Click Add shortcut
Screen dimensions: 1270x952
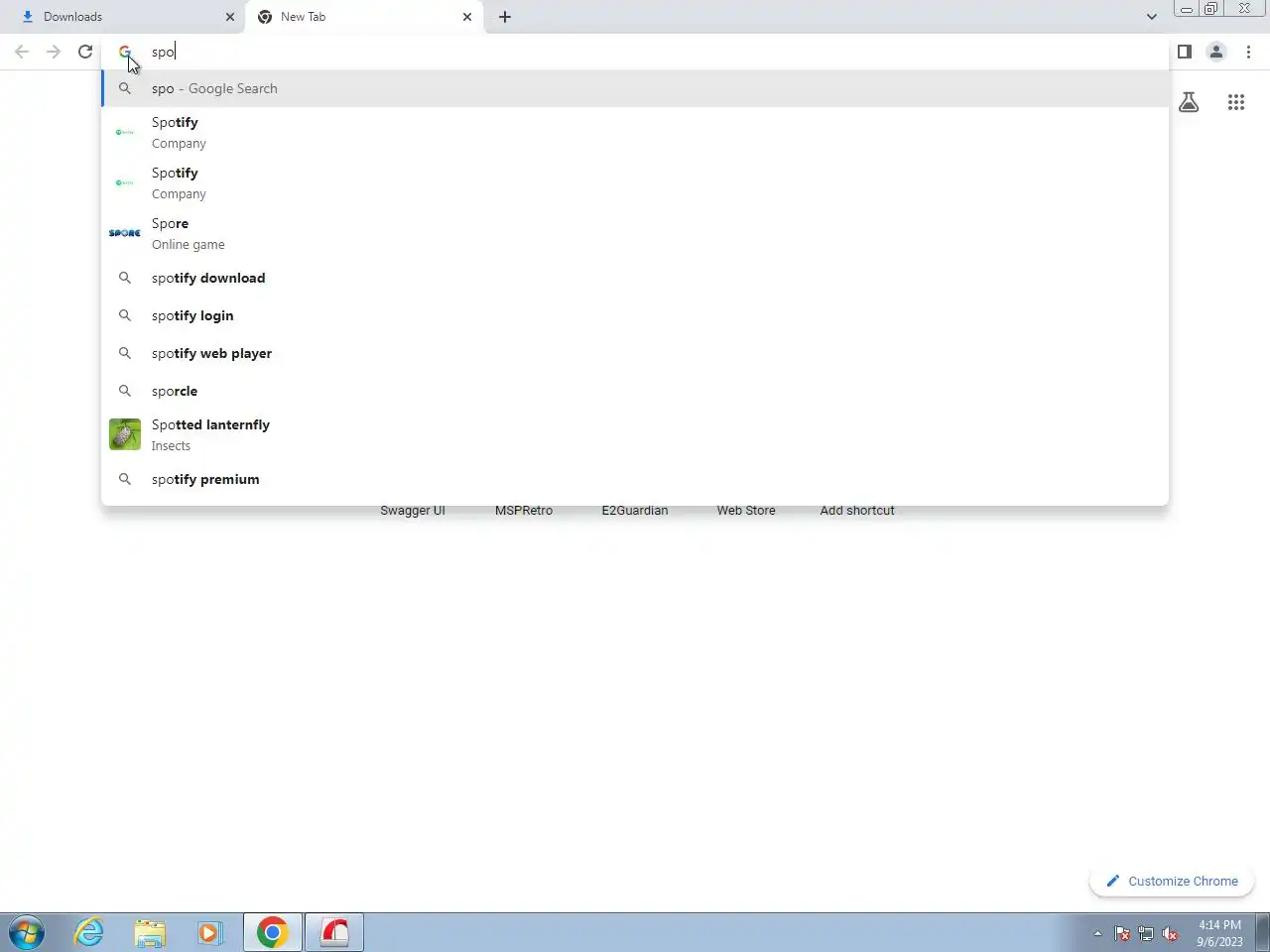[857, 511]
